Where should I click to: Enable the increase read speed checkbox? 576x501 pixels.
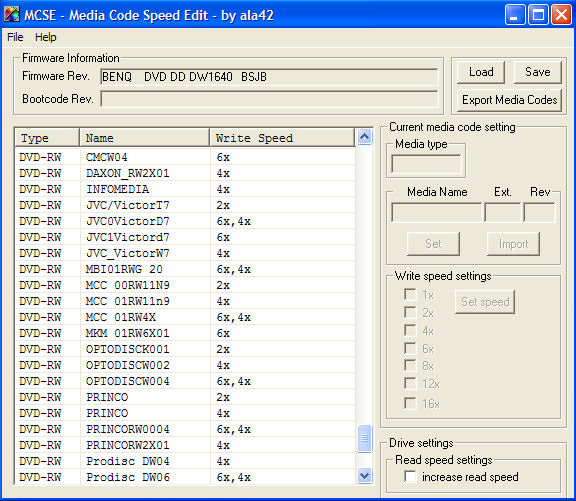(x=410, y=476)
